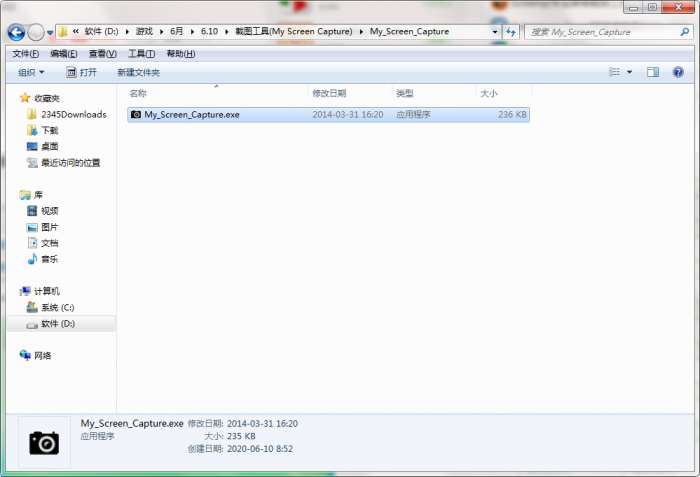Click the 236 KB size cell
This screenshot has width=700, height=477.
(x=512, y=114)
